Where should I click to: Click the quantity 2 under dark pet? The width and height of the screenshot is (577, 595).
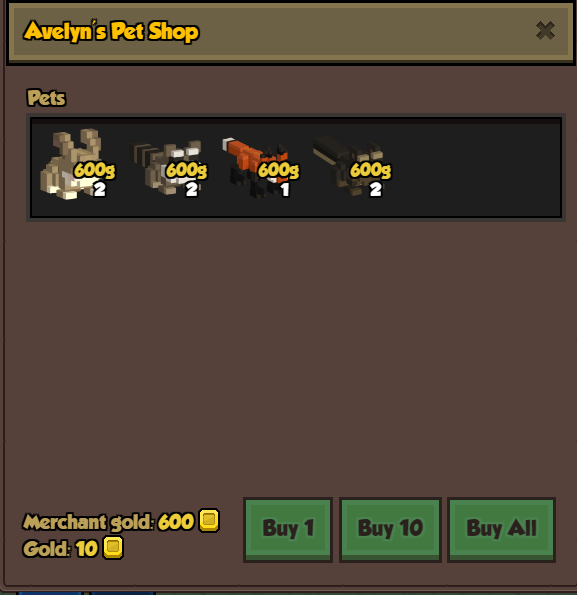[376, 189]
